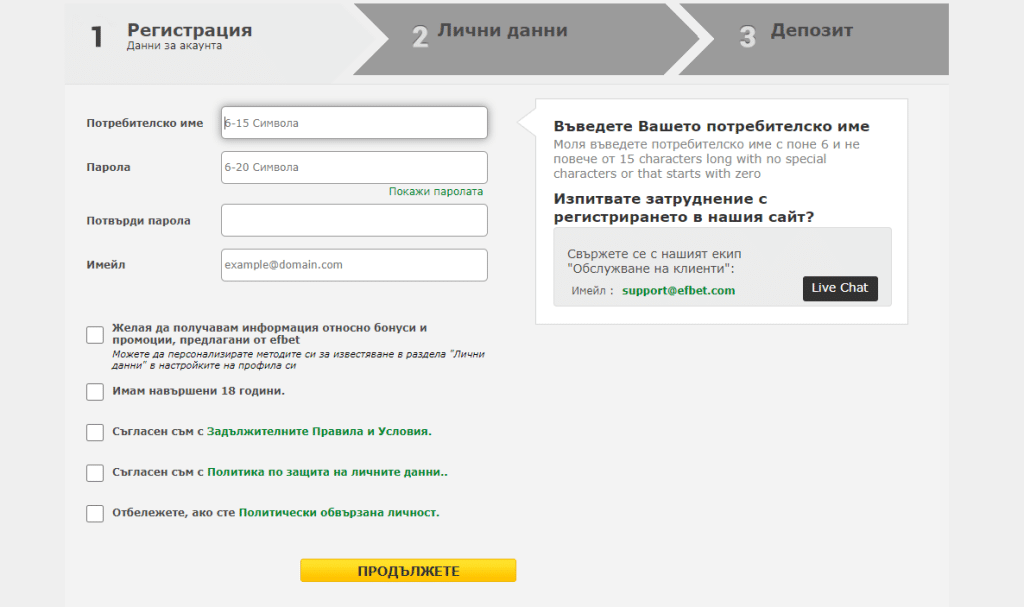This screenshot has width=1024, height=607.
Task: Toggle the Политически обвързана личност checkbox
Action: click(x=95, y=513)
